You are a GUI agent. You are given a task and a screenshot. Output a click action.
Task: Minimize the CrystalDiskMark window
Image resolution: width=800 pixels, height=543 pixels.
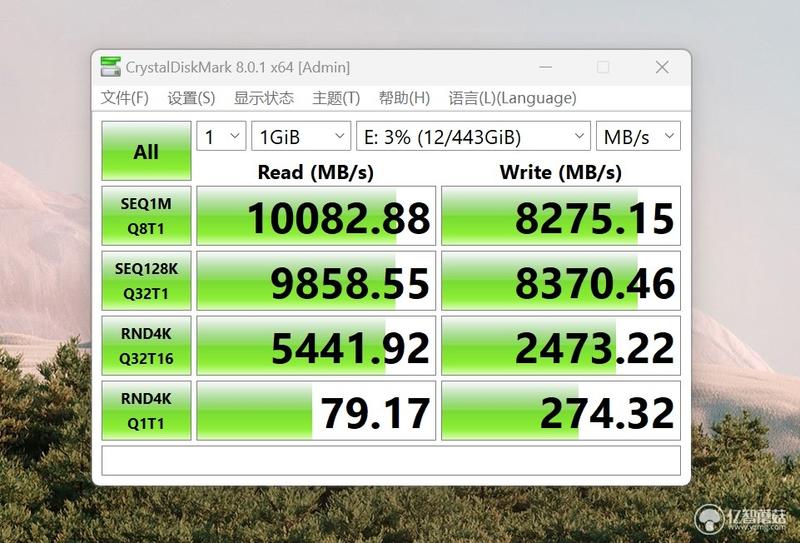545,67
